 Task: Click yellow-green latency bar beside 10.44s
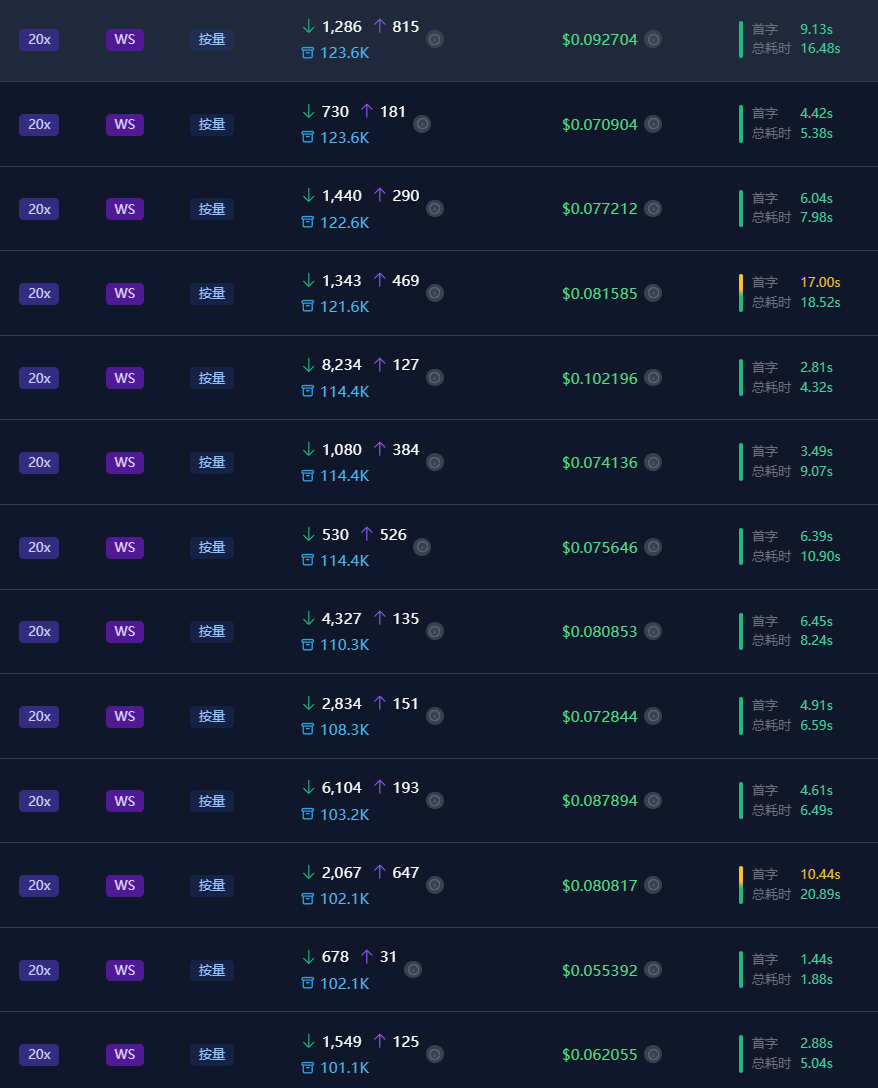point(741,885)
